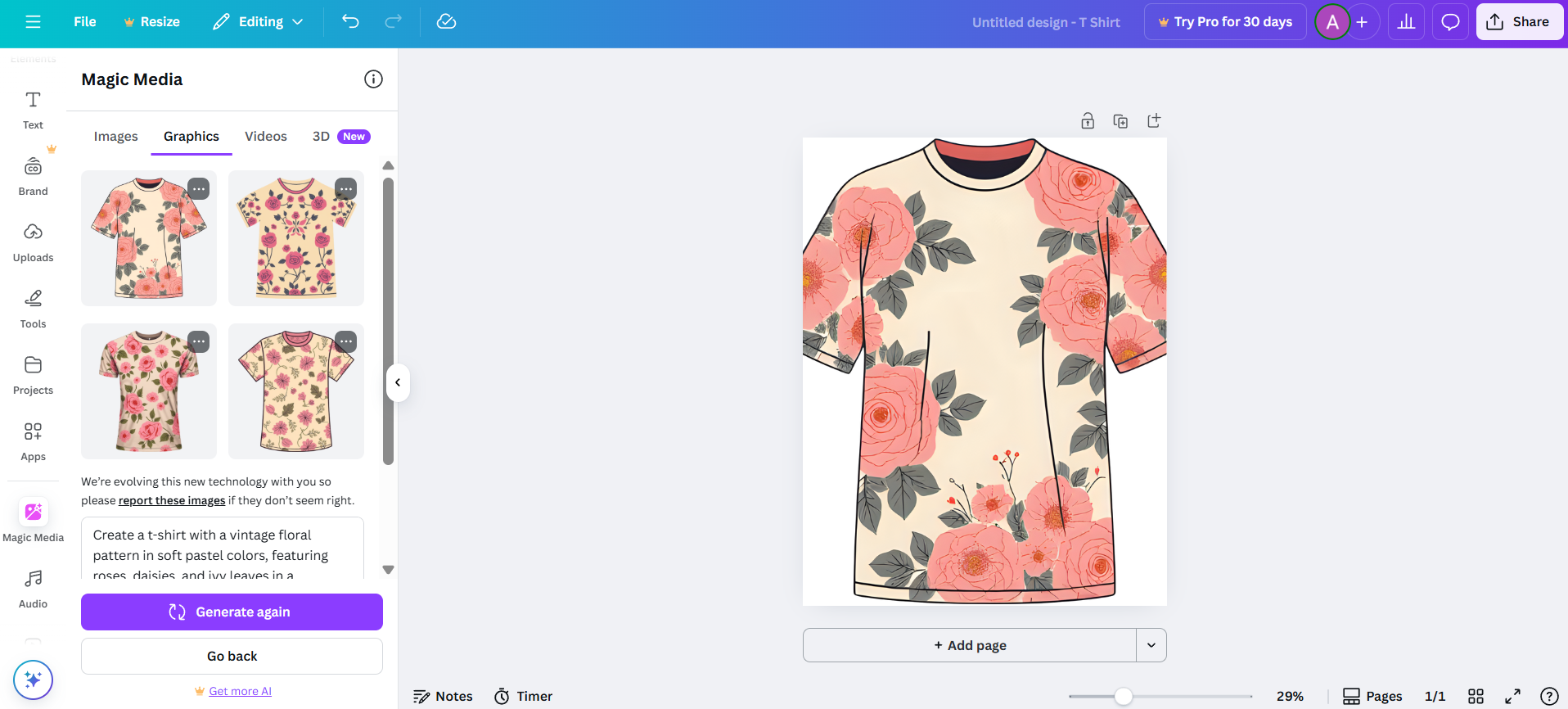
Task: Undo the last action
Action: [350, 22]
